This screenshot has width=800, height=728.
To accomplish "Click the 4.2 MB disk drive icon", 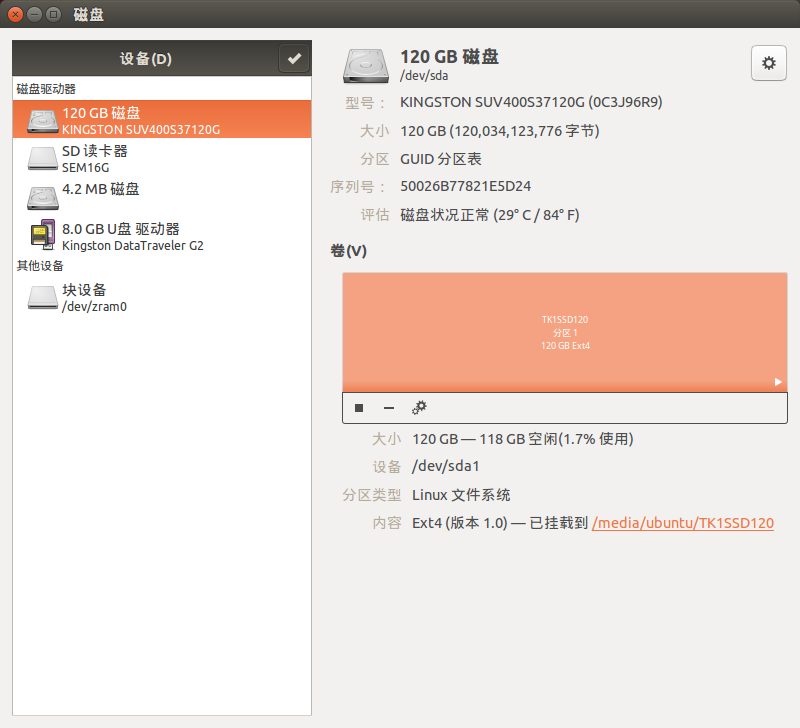I will (42, 198).
